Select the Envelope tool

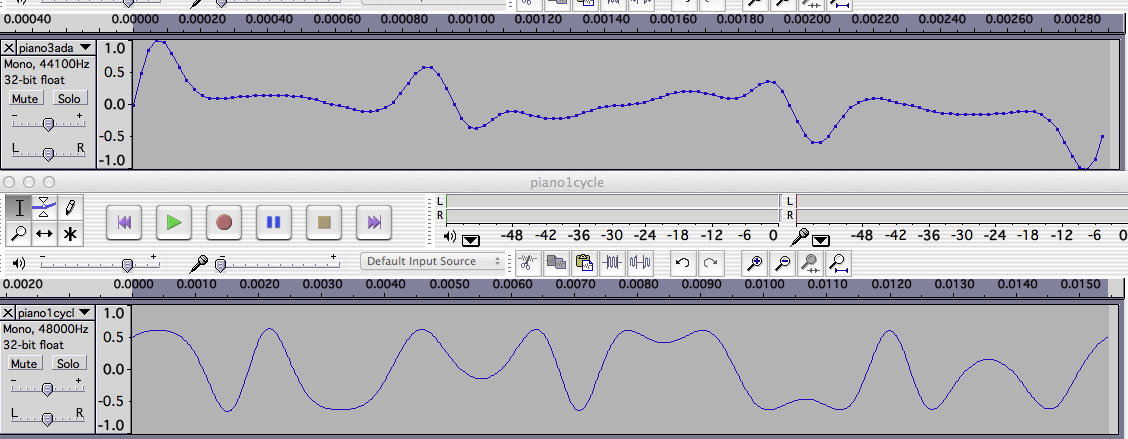[x=44, y=208]
